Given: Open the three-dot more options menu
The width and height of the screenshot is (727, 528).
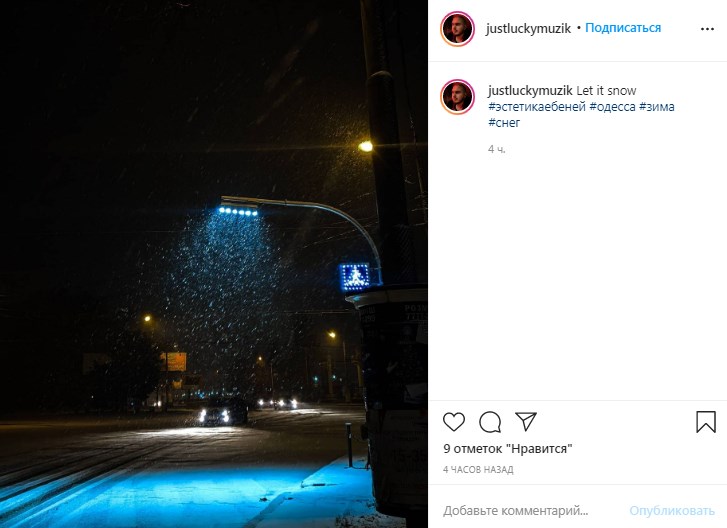Looking at the screenshot, I should tap(707, 29).
